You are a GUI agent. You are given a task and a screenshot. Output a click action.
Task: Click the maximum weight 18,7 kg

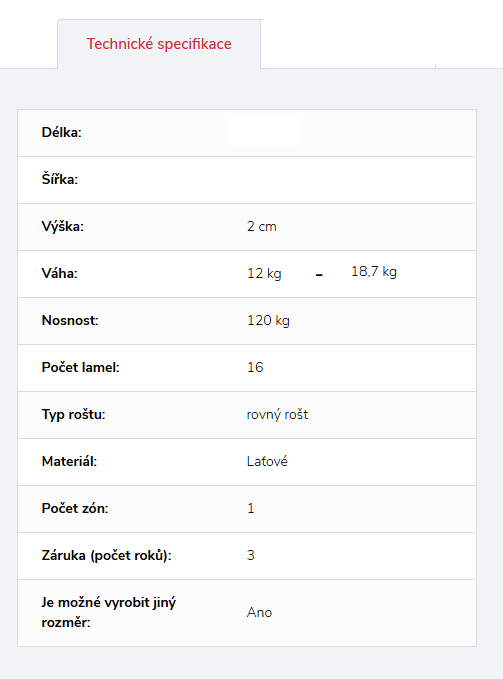click(374, 272)
